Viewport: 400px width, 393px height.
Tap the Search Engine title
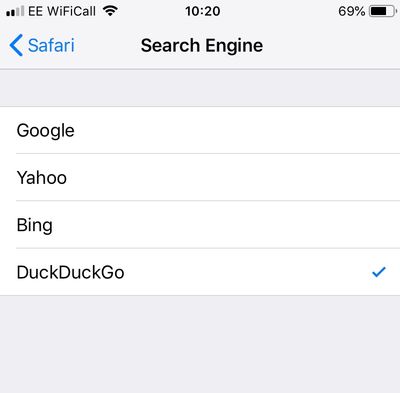[202, 46]
